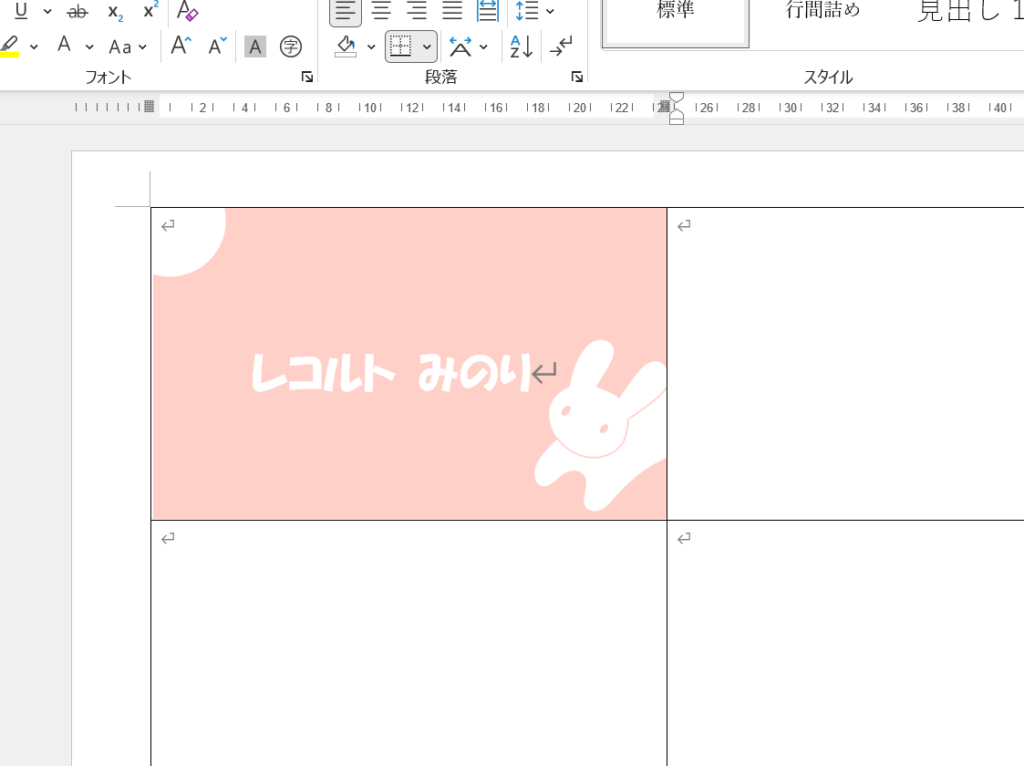The width and height of the screenshot is (1024, 766).
Task: Toggle underline formatting
Action: (x=21, y=10)
